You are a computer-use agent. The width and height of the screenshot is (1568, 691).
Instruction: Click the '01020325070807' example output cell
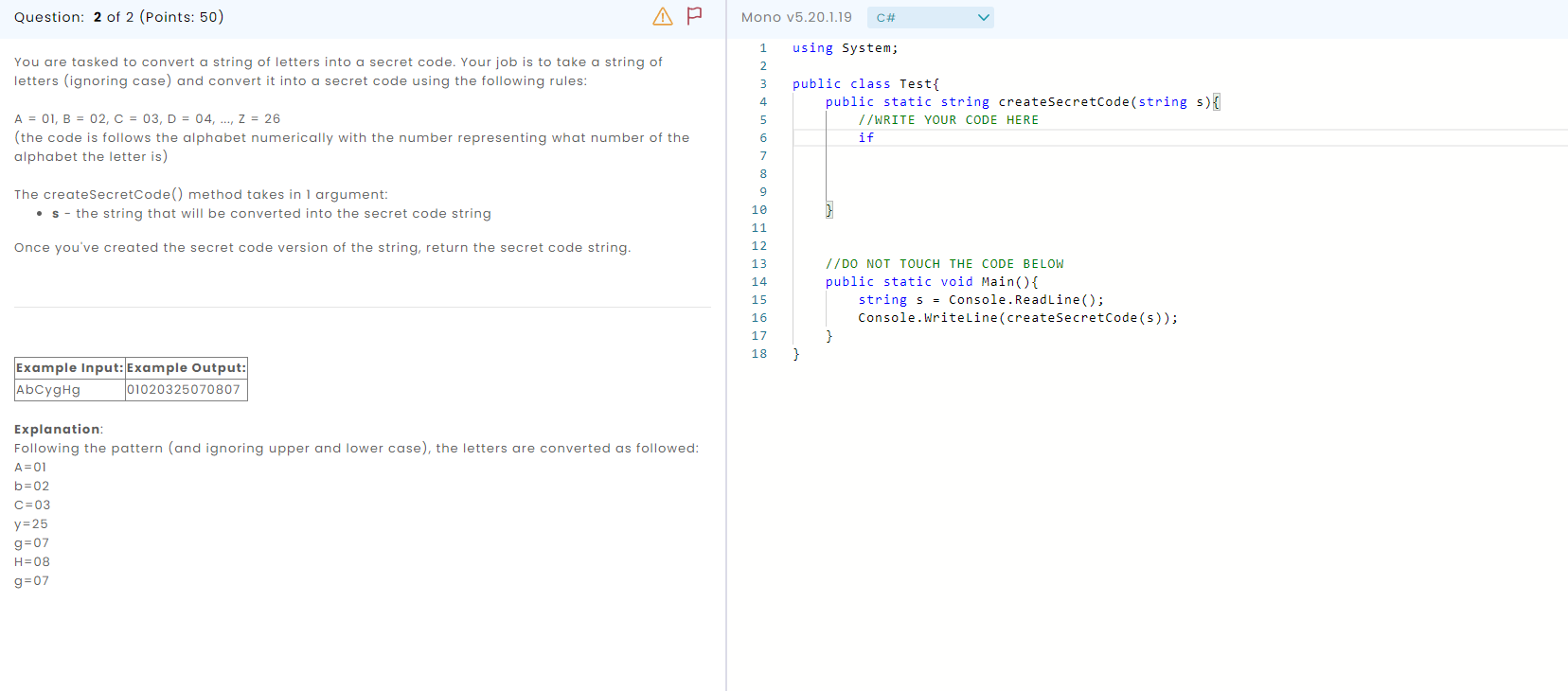click(187, 390)
